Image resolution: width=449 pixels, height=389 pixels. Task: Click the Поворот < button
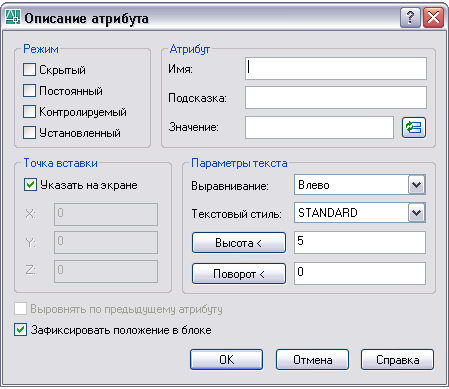coord(239,274)
